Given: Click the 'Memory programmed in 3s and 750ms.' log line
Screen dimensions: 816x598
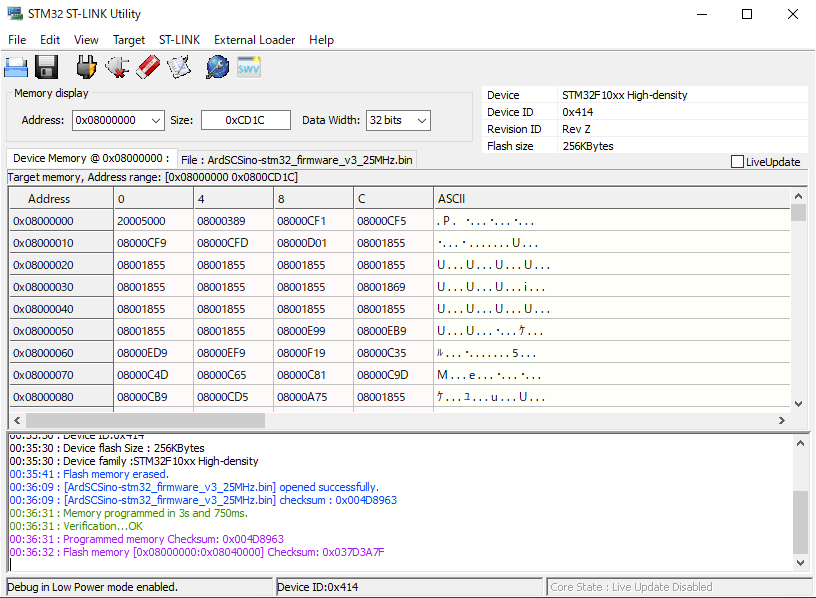Looking at the screenshot, I should pos(129,513).
